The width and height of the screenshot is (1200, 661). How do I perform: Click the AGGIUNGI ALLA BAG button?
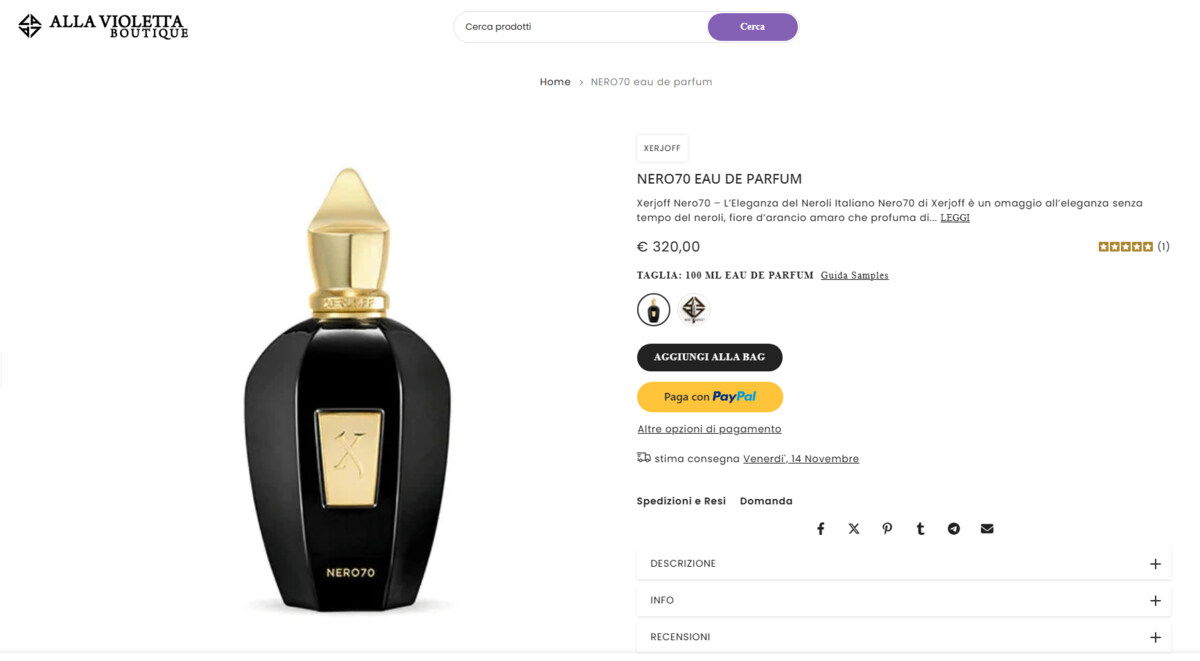(709, 357)
